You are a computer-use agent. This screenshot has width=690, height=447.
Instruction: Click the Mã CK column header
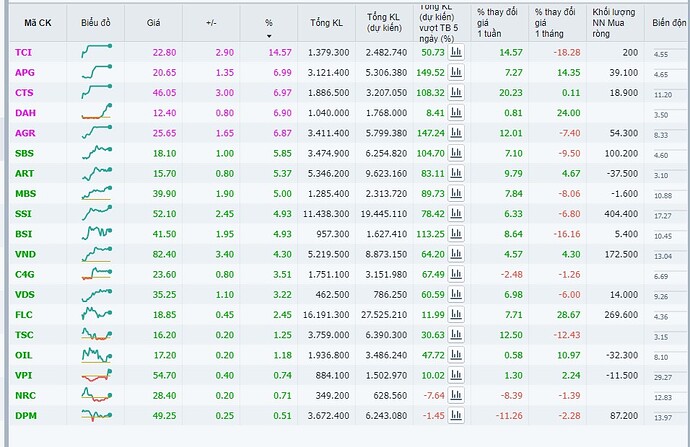coord(37,20)
